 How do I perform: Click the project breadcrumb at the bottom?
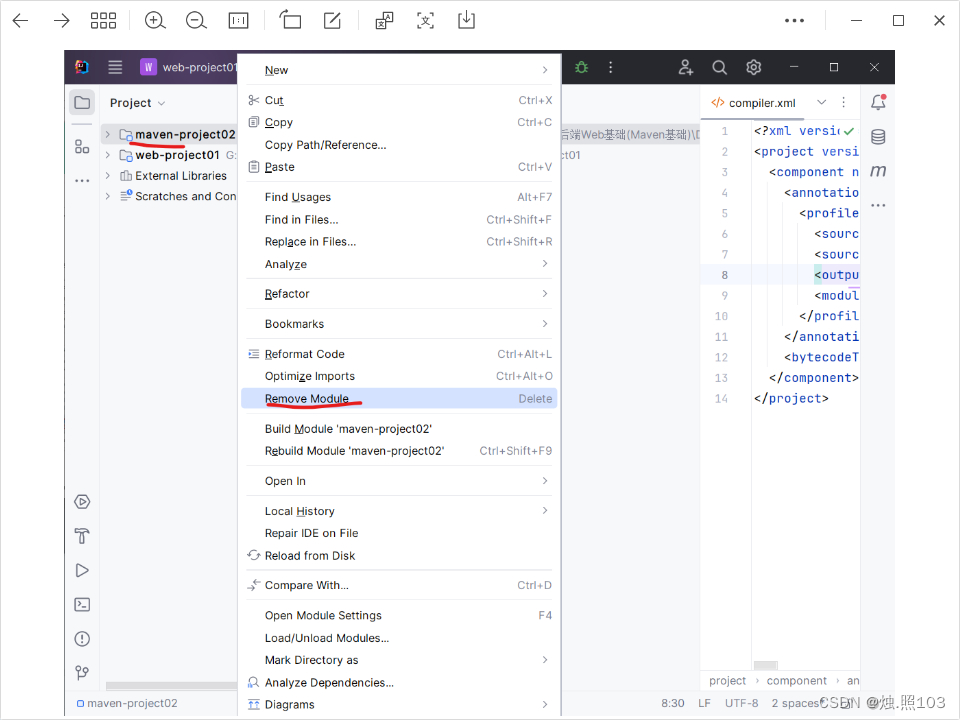[727, 680]
